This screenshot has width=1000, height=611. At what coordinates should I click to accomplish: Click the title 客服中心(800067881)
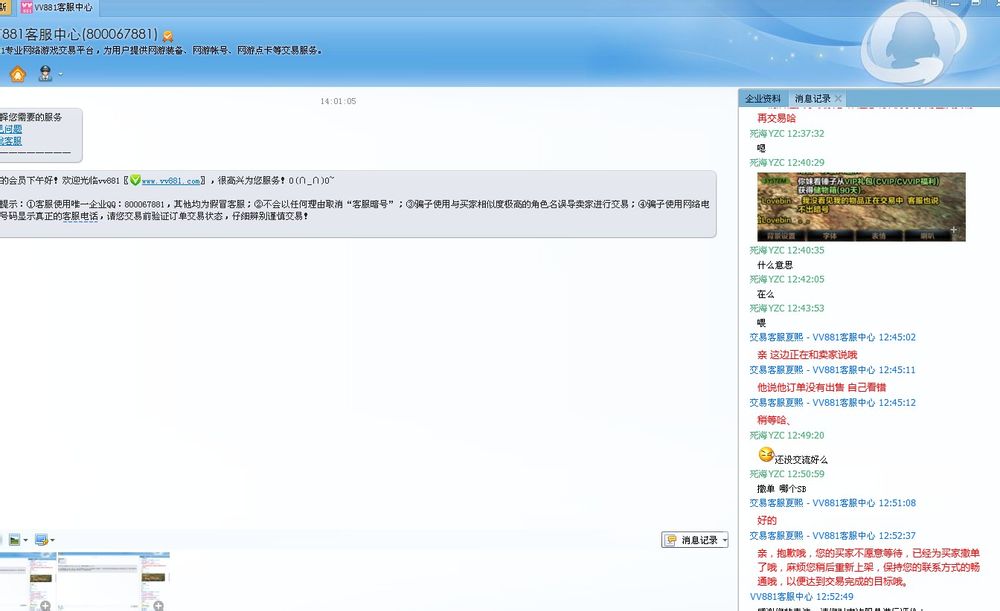79,34
